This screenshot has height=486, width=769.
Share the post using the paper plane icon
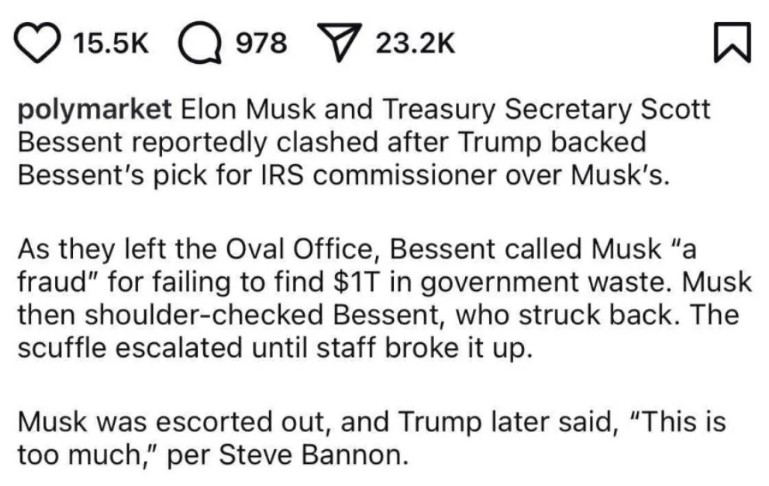[x=340, y=42]
